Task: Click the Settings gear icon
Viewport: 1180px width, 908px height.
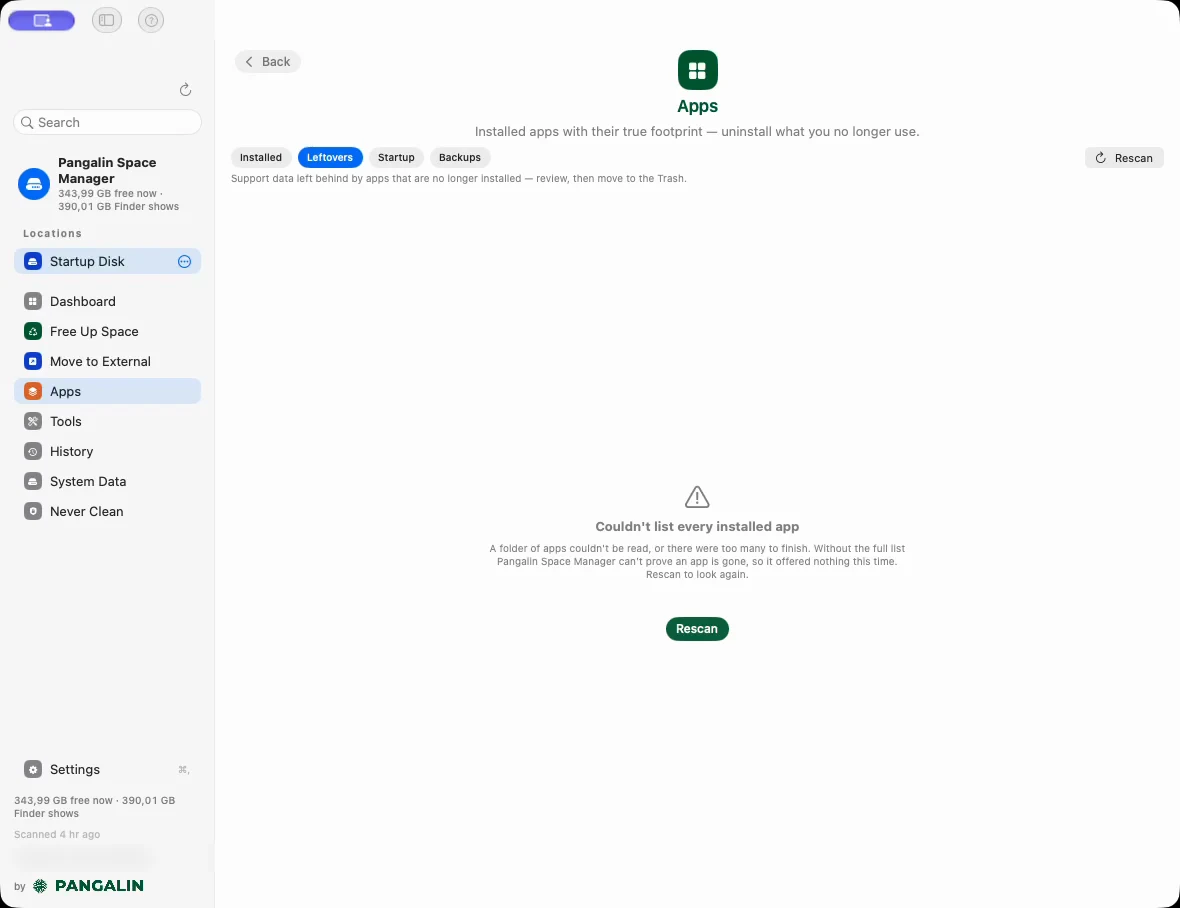Action: click(x=32, y=769)
